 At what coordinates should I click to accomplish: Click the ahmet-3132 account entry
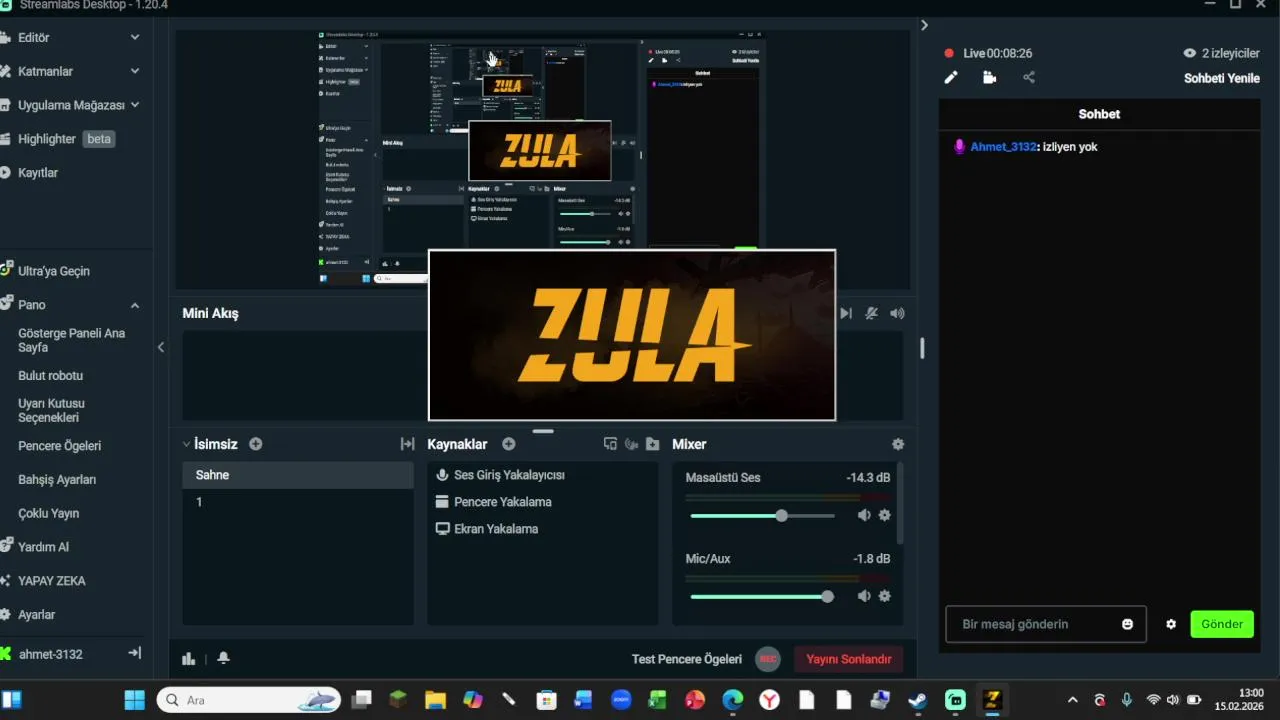click(50, 654)
